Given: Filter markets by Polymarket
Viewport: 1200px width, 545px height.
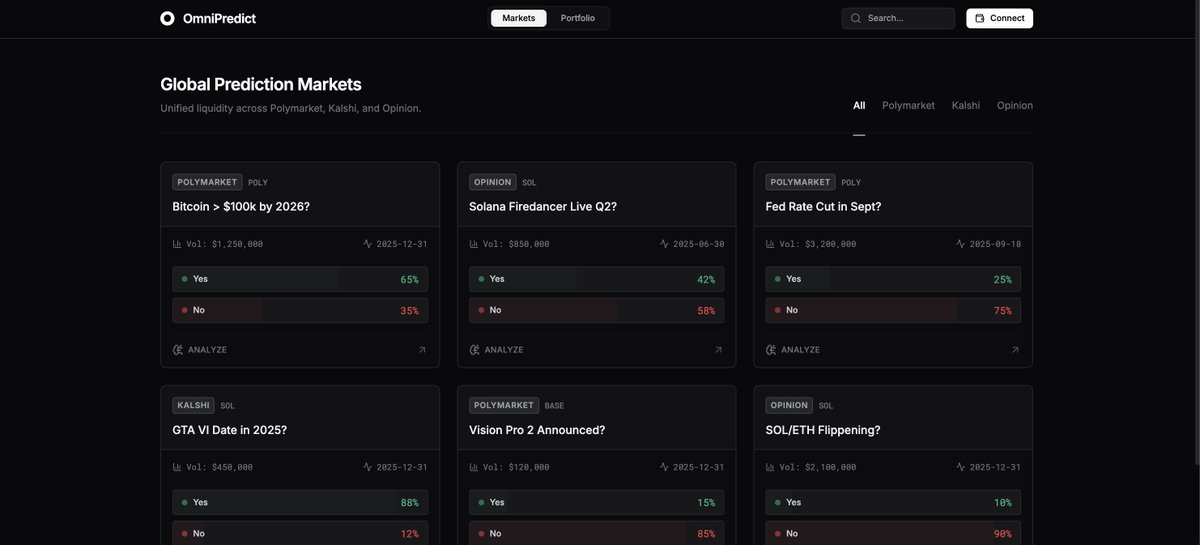Looking at the screenshot, I should point(908,105).
